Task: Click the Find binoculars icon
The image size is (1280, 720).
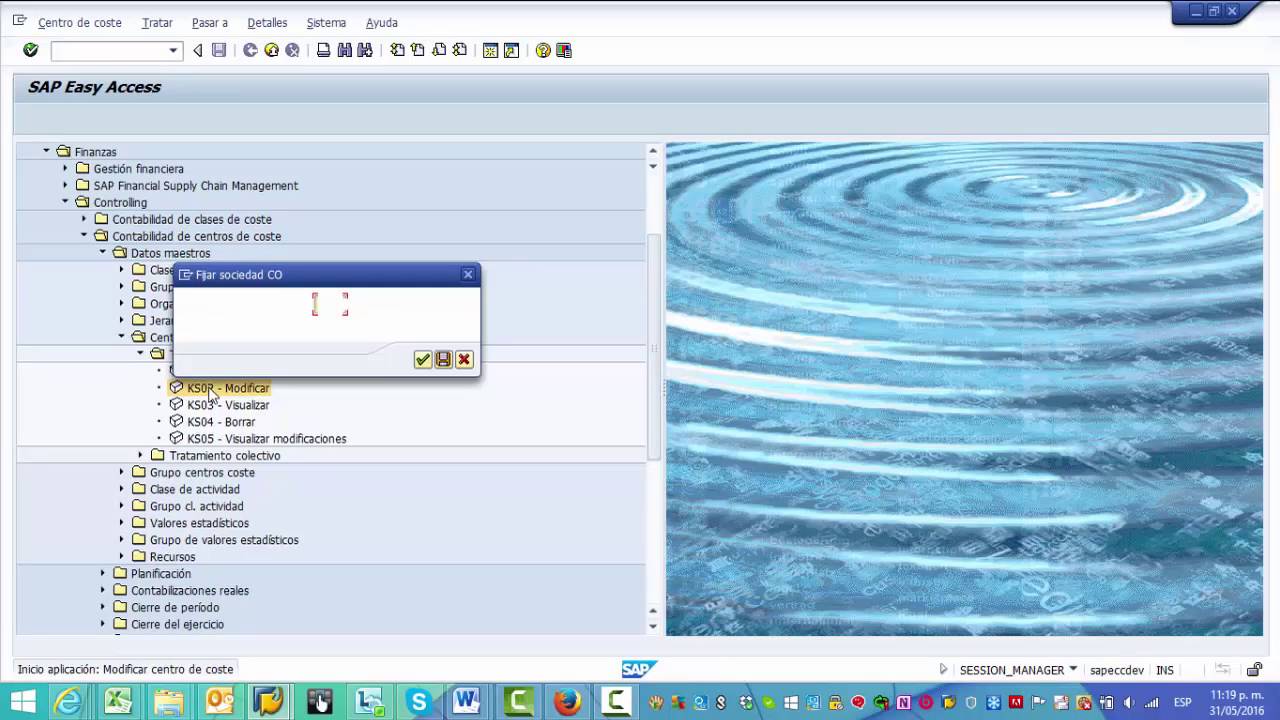Action: click(x=344, y=50)
